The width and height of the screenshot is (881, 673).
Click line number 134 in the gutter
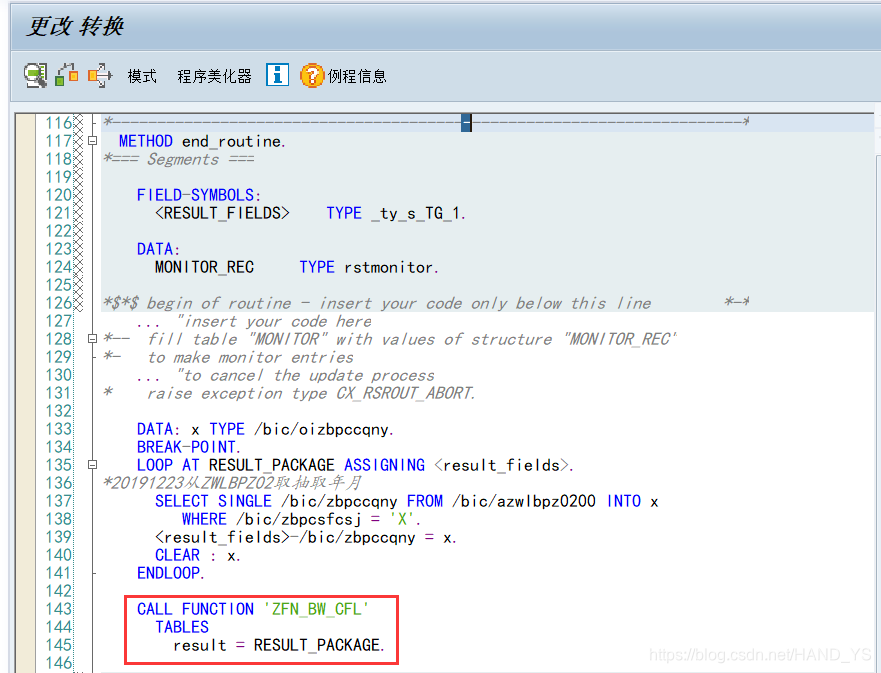tap(58, 447)
